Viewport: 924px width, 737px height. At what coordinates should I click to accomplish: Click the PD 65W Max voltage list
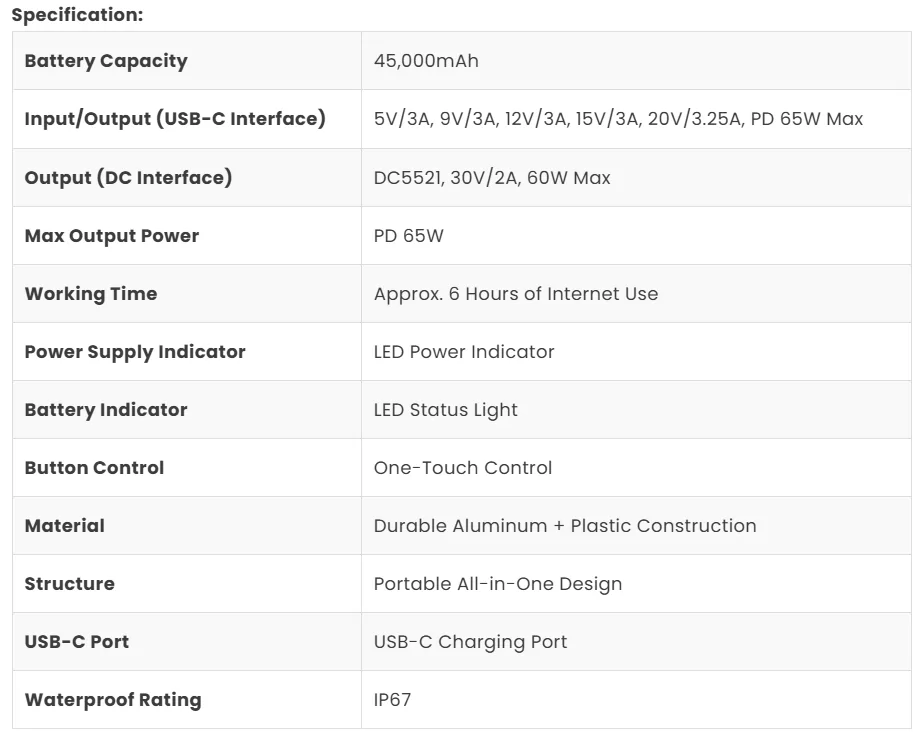(x=618, y=119)
